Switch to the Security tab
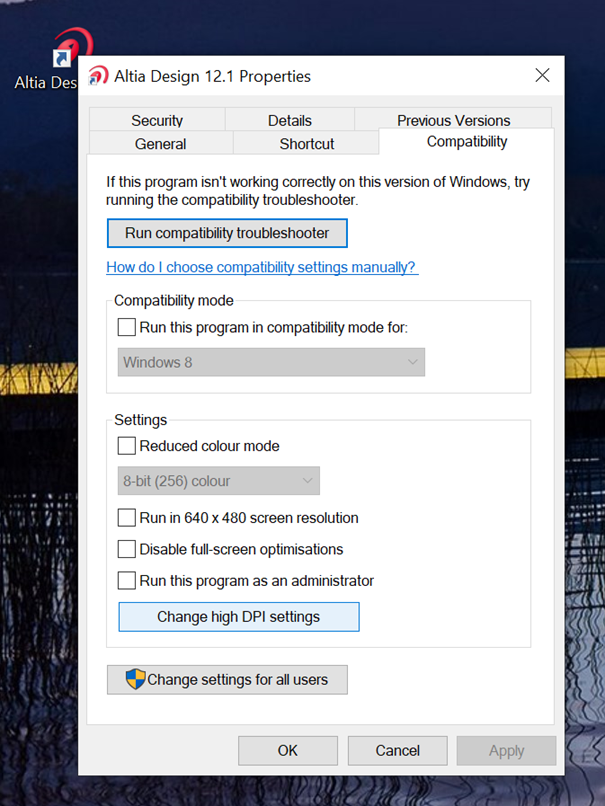Screen dimensions: 605x806 coord(157,120)
